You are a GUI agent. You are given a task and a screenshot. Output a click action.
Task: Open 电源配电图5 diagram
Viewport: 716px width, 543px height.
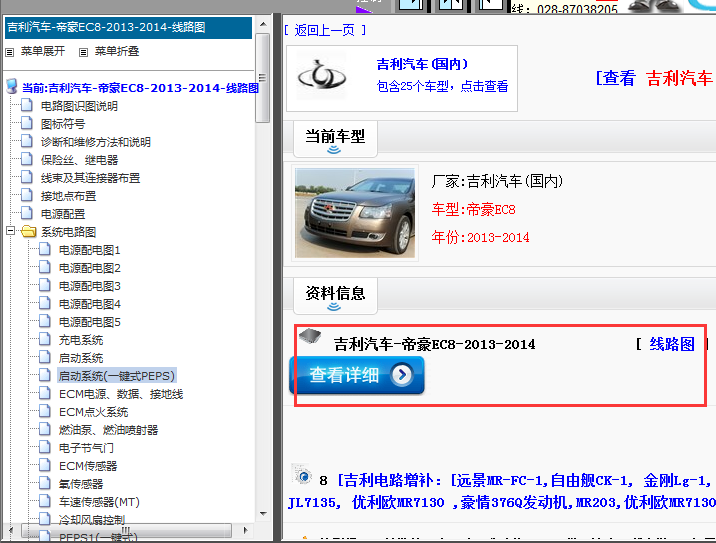[90, 322]
